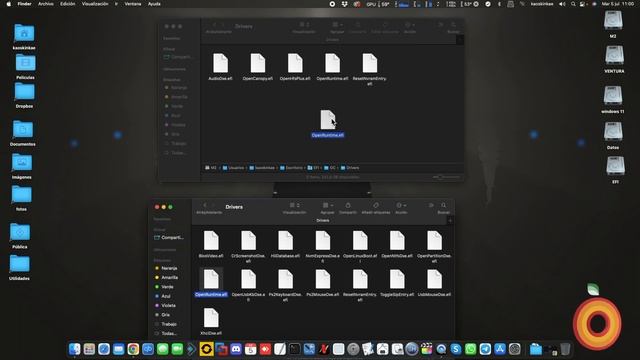Add new tab with plus in lower window
The image size is (640, 360).
click(x=450, y=220)
